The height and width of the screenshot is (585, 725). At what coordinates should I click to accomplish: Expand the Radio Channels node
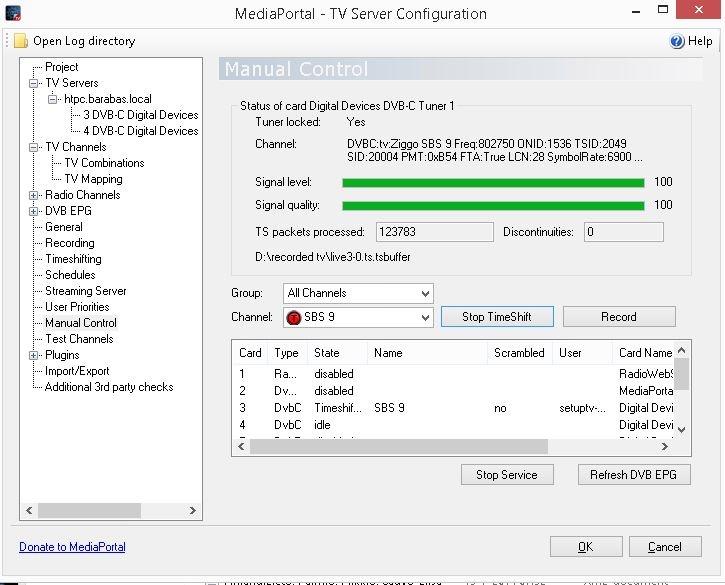pyautogui.click(x=33, y=195)
